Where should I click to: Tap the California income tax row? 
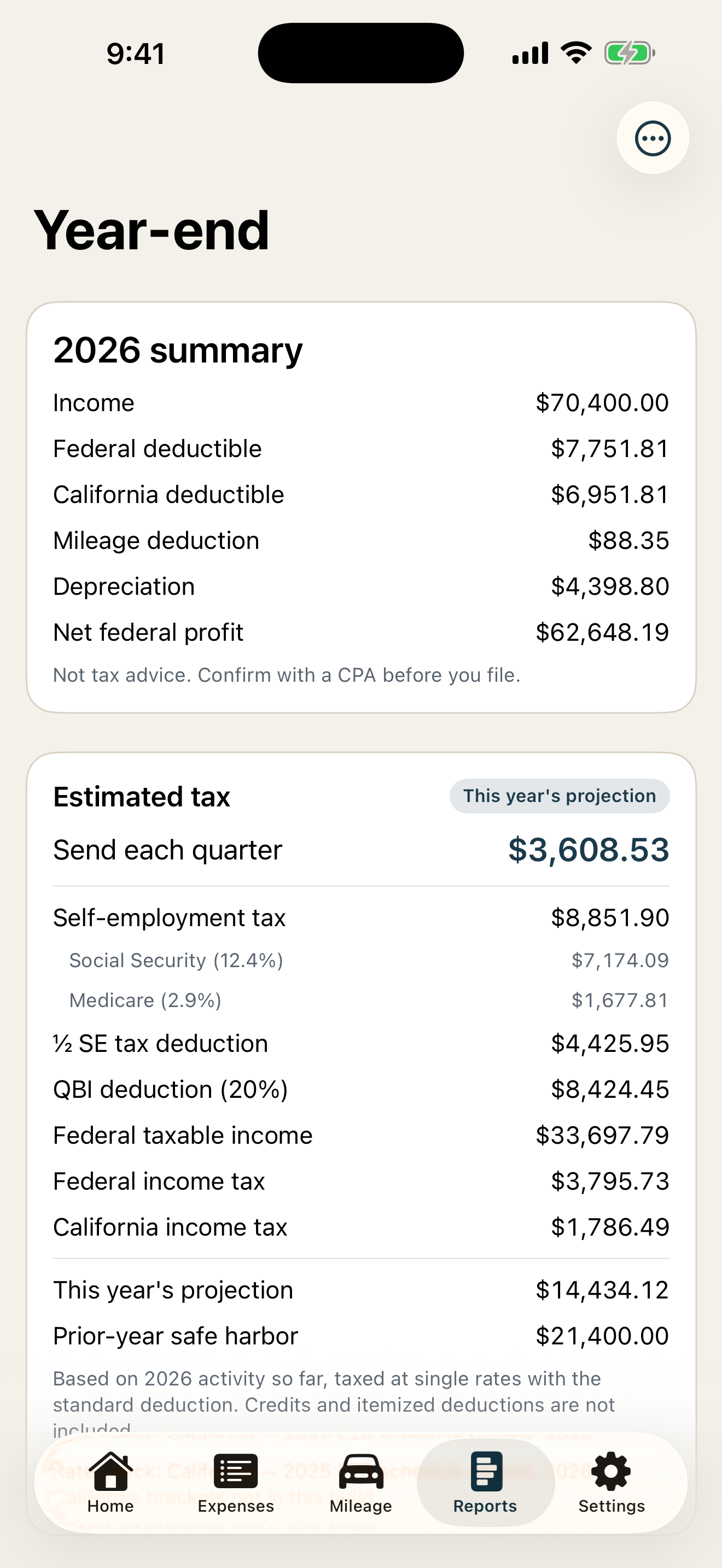(x=361, y=1227)
